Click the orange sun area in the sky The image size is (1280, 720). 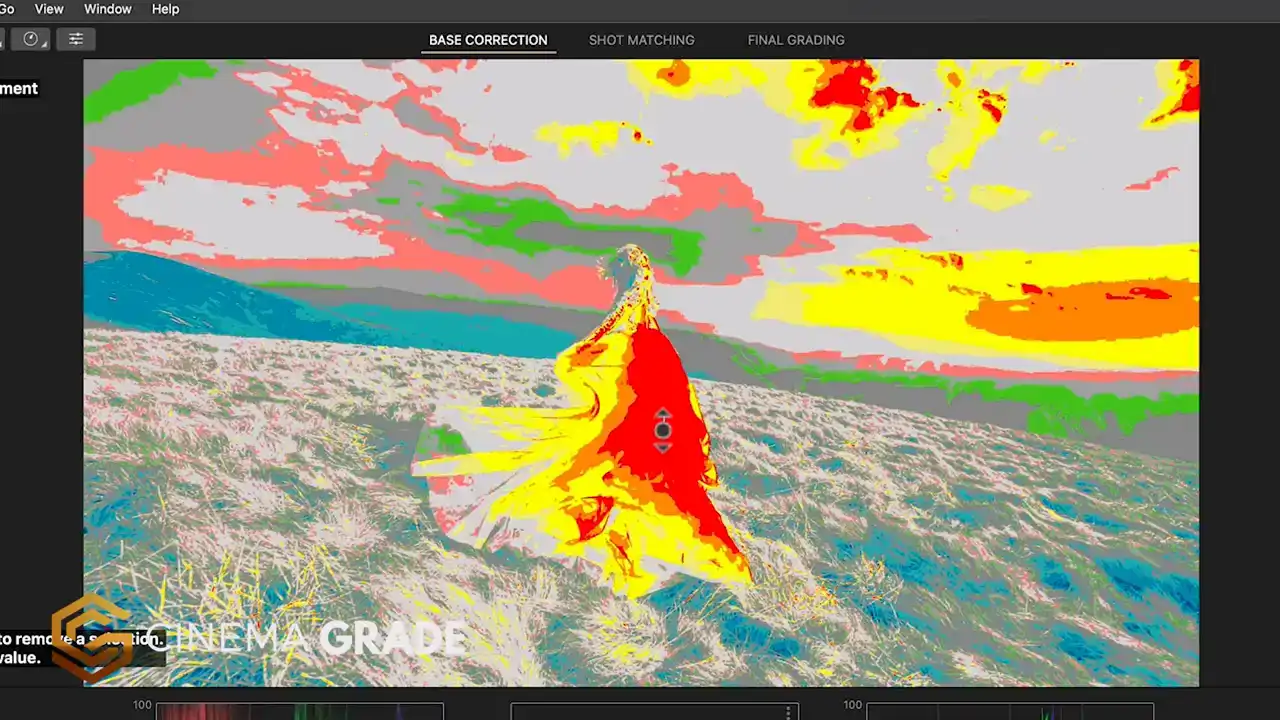pyautogui.click(x=1080, y=309)
